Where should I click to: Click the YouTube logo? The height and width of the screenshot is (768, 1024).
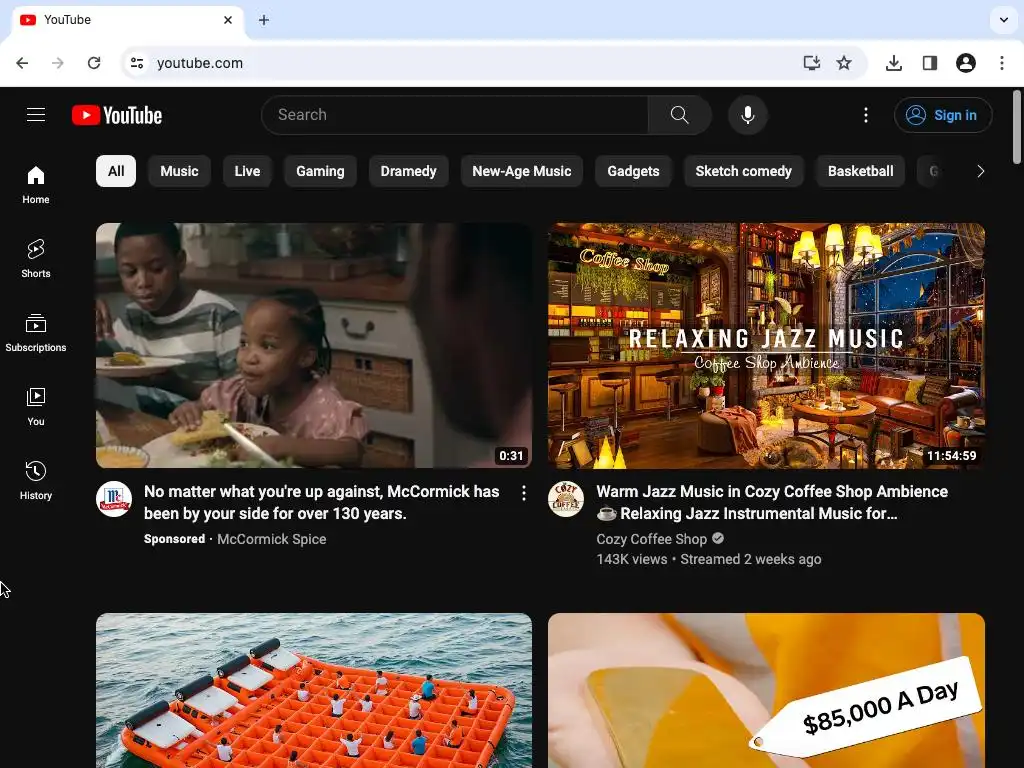click(x=117, y=115)
